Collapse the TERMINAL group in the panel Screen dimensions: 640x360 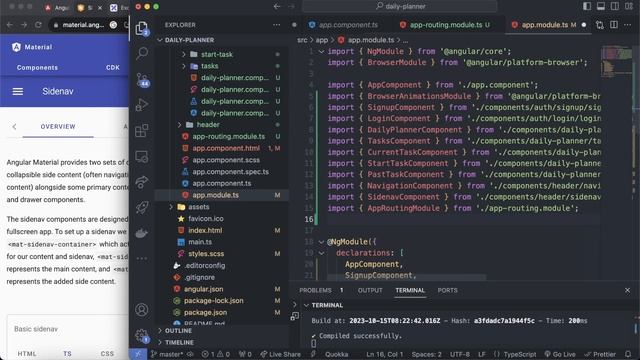(306, 305)
